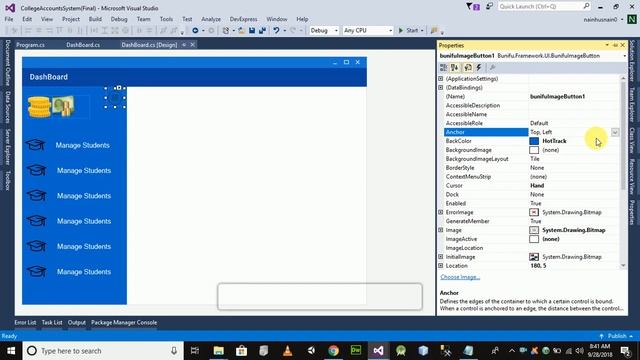Open Task View on the taskbar
This screenshot has height=360, width=640.
tap(195, 351)
